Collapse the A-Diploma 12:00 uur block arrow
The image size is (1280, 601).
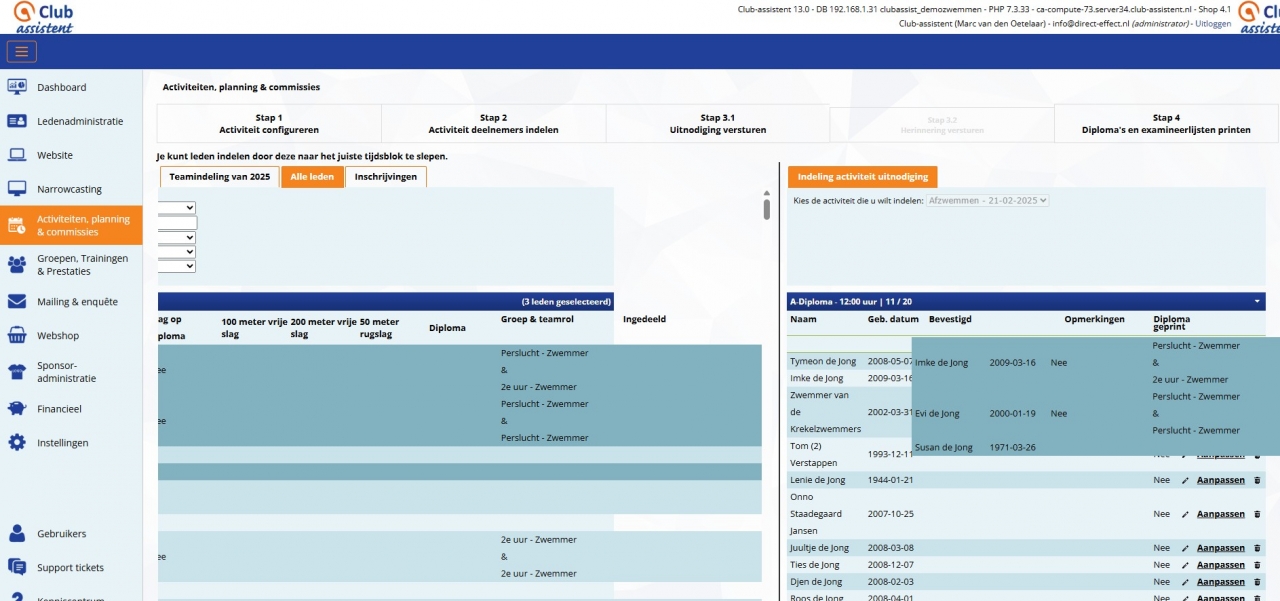click(x=1257, y=301)
